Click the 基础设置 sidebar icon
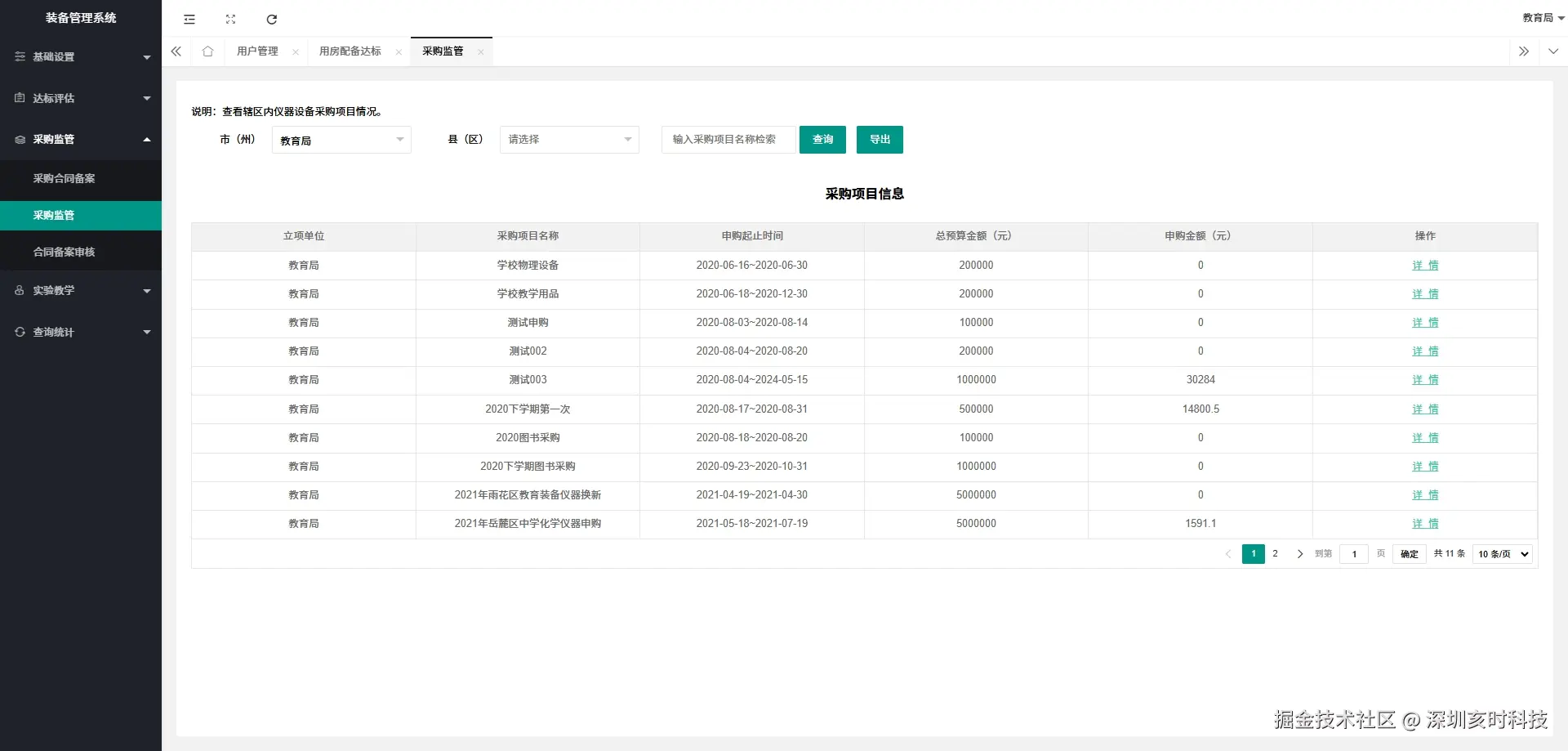This screenshot has width=1568, height=751. pyautogui.click(x=20, y=56)
